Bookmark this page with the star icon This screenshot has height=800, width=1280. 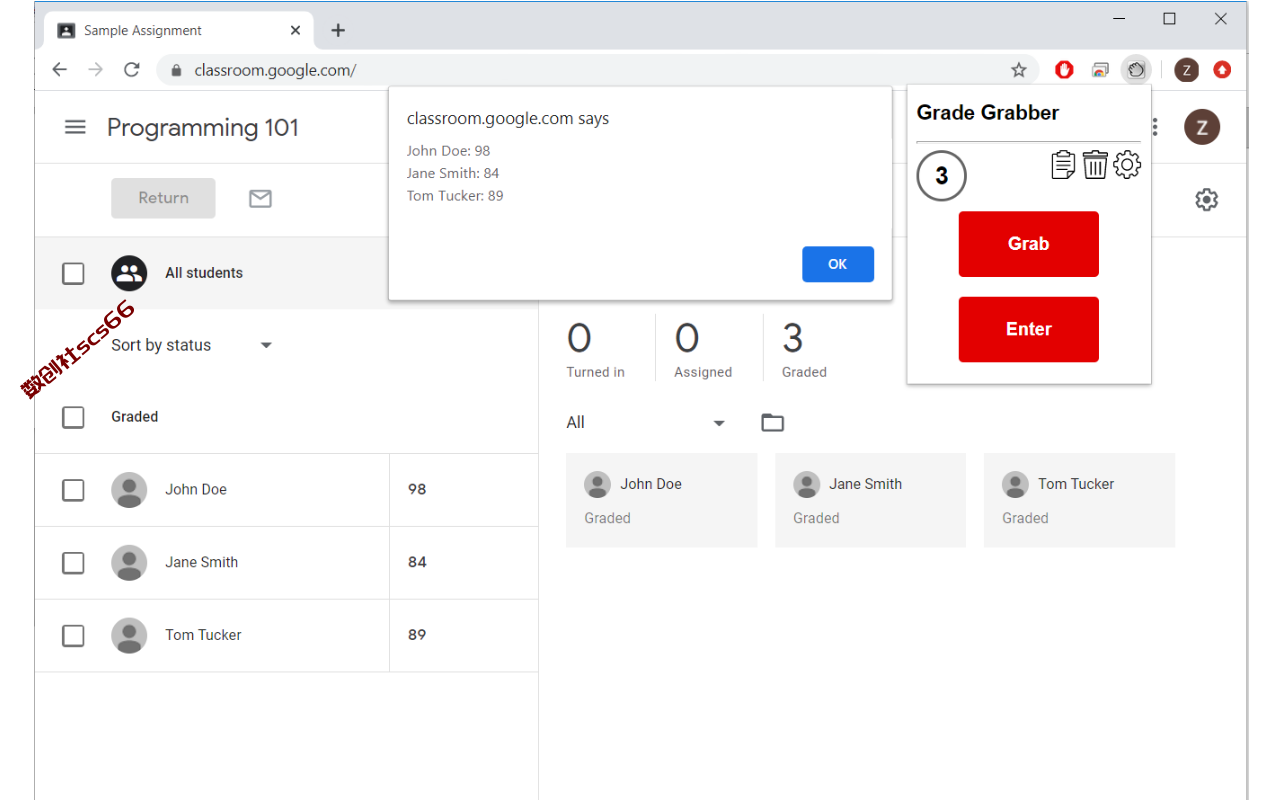tap(1019, 70)
